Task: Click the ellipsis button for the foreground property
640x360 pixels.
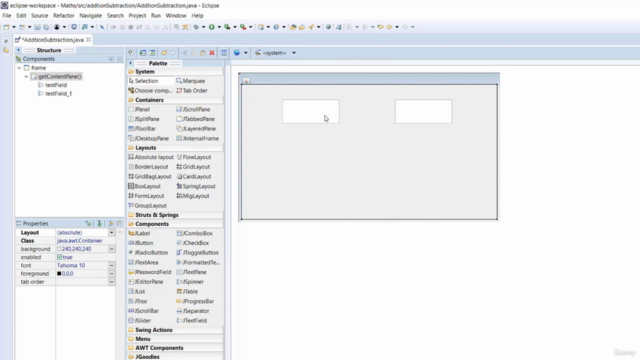Action: (111, 273)
